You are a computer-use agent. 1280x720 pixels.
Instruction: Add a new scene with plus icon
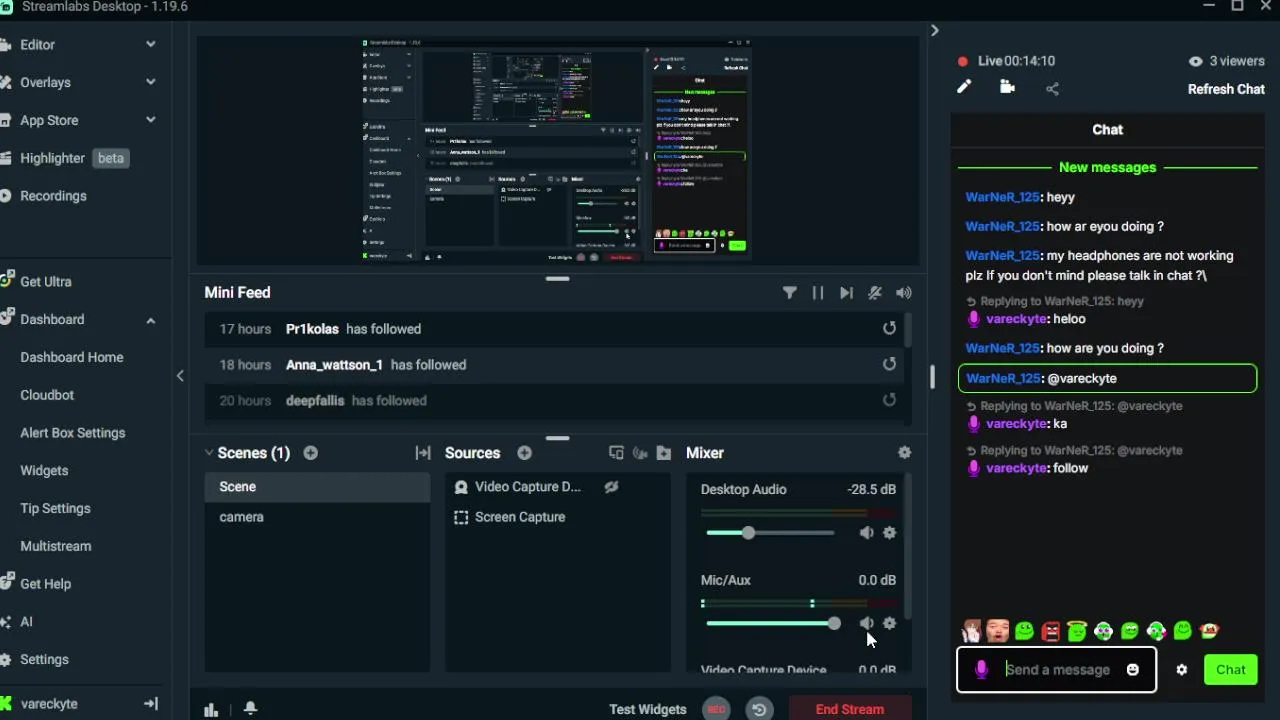pos(311,453)
